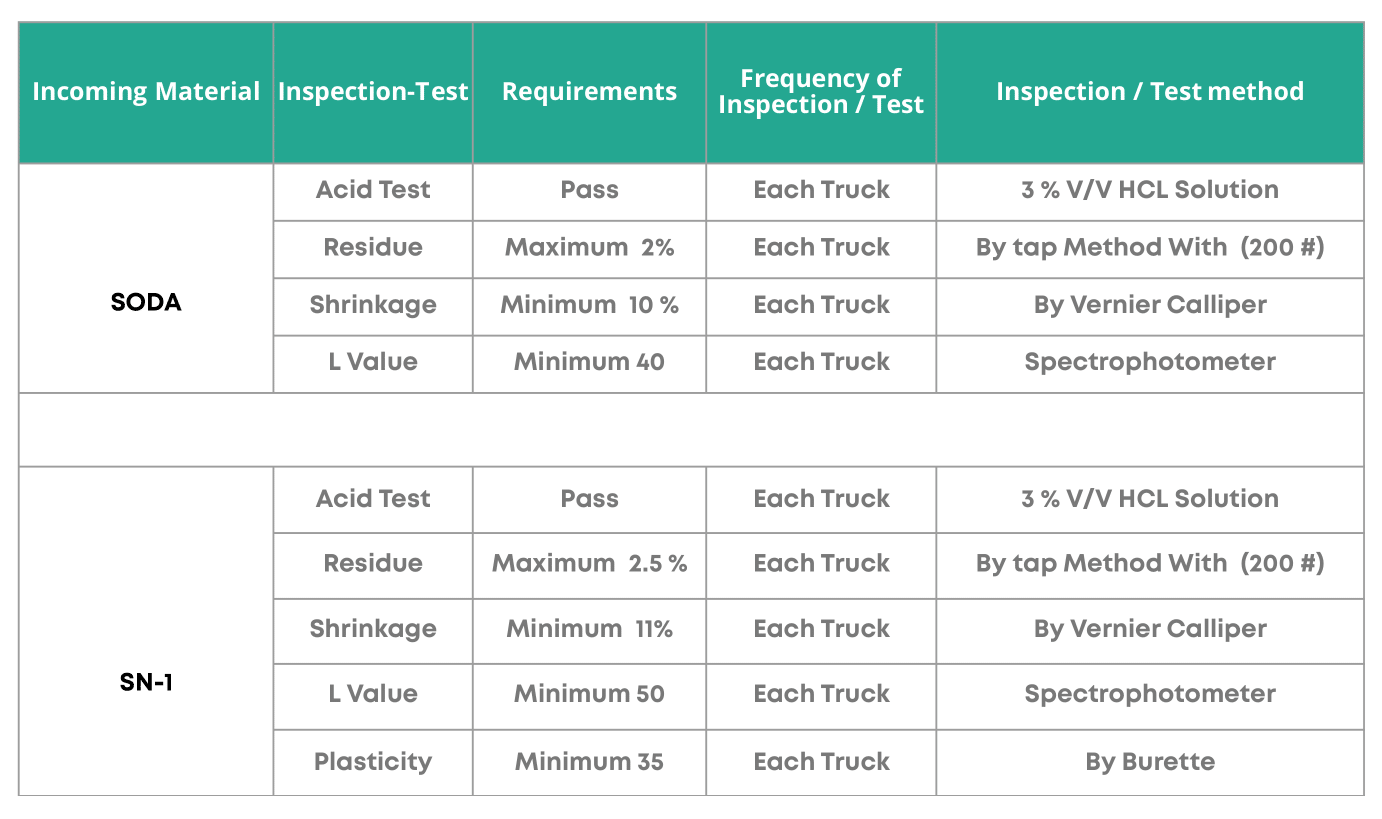Click the By Burette method cell

click(1150, 762)
